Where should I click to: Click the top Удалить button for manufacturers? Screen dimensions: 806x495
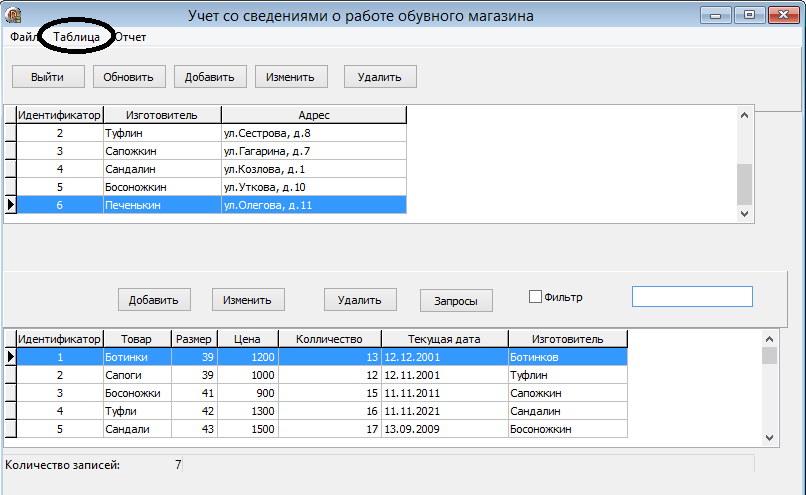pyautogui.click(x=380, y=77)
